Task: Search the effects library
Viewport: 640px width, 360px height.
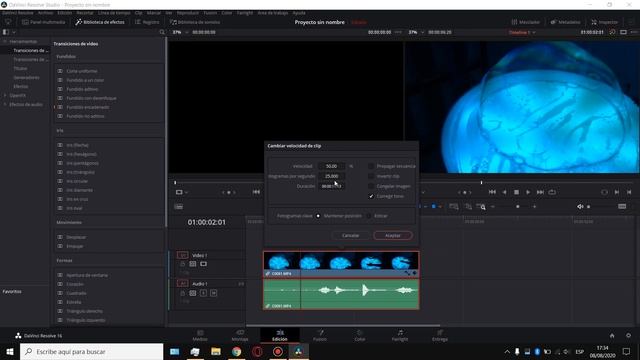Action: 162,32
